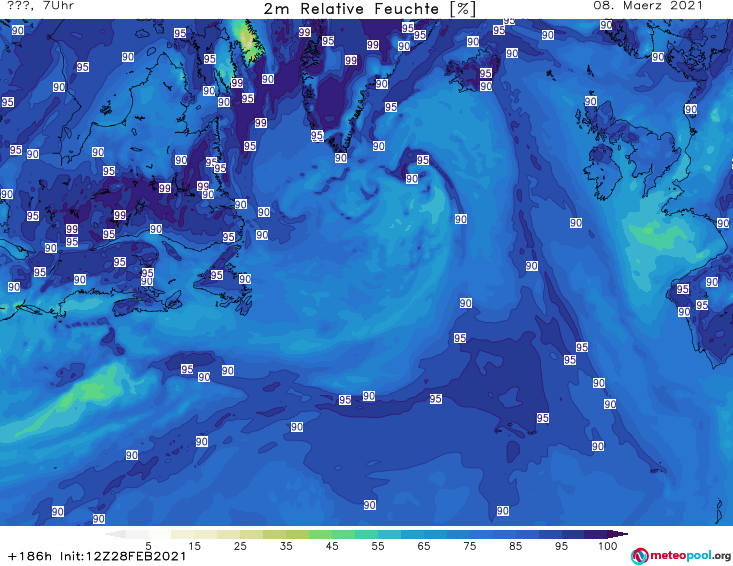Click the "Init:12Z28FEB2021" run label
733x566 pixels.
coord(123,556)
